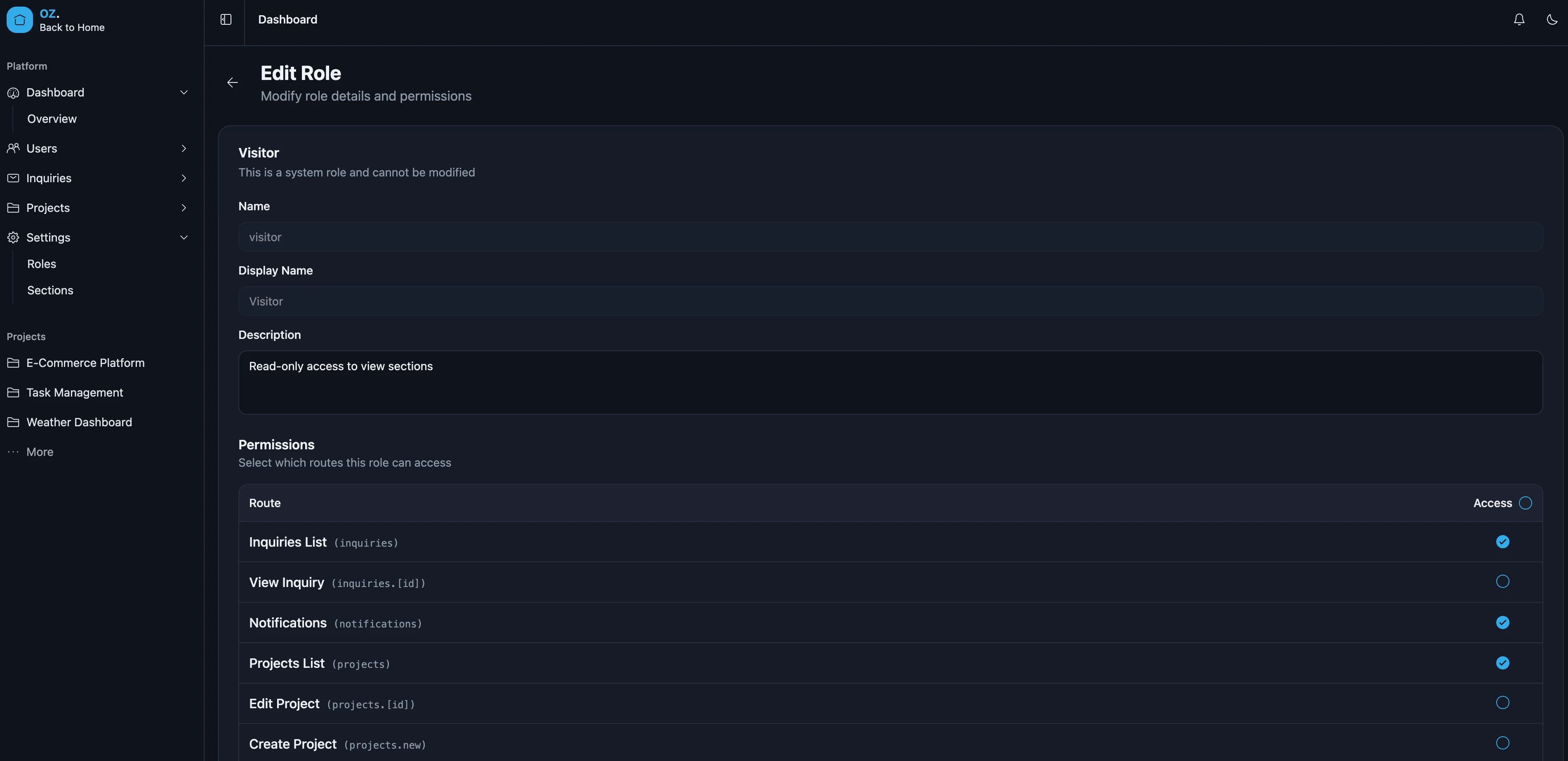This screenshot has height=761, width=1568.
Task: Expand the Projects sidebar chevron
Action: [184, 207]
